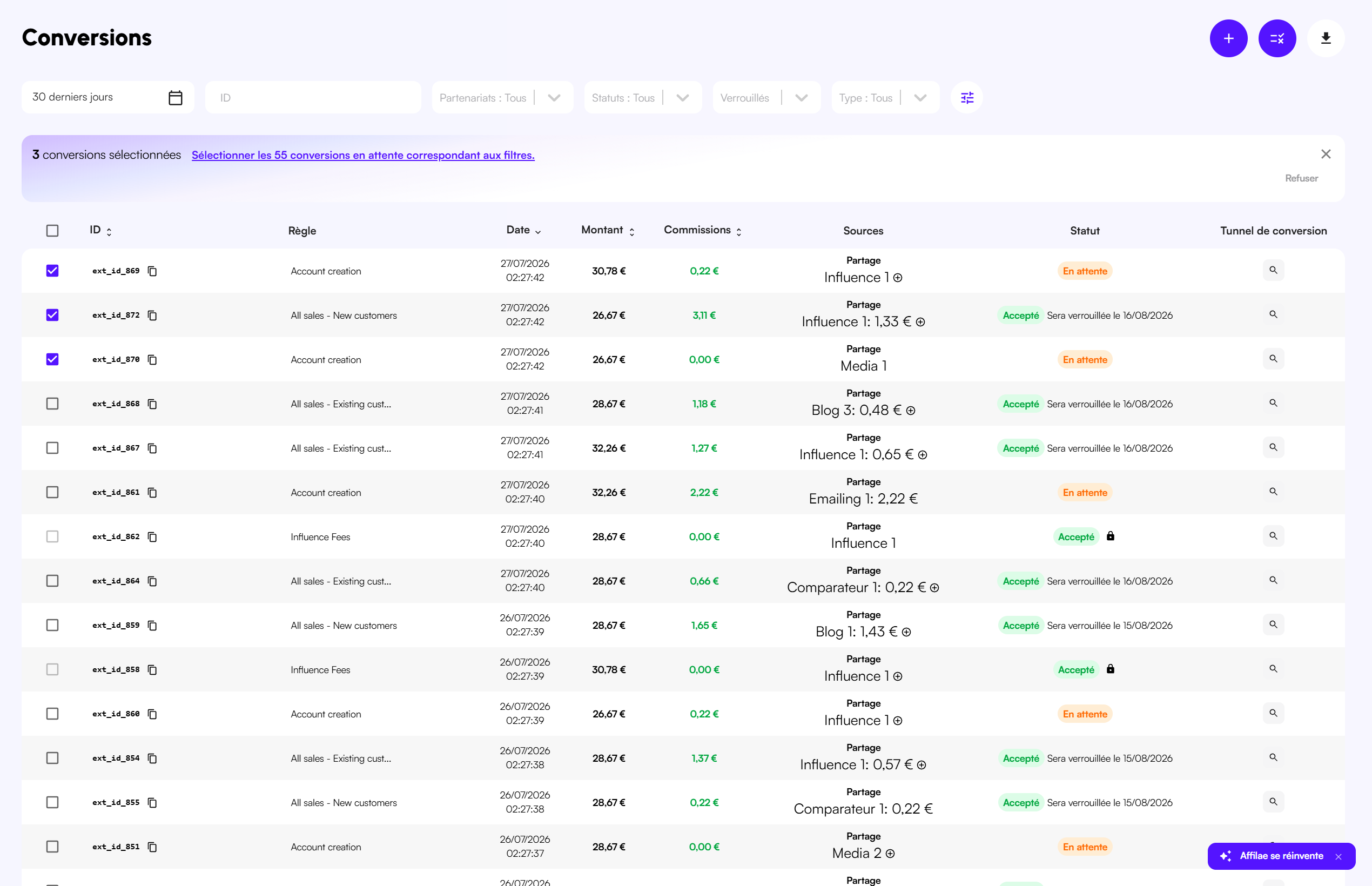Open the 30 derniers jours date selector
Viewport: 1372px width, 886px height.
coord(107,97)
